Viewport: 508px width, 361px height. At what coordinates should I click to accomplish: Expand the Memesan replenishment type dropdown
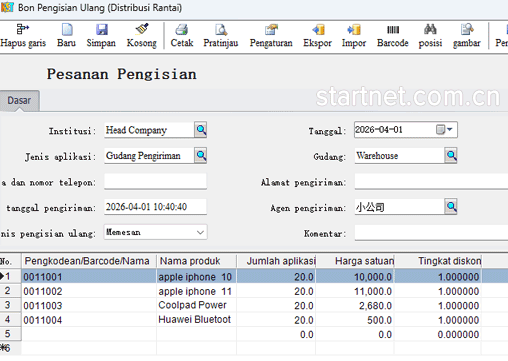[x=200, y=232]
